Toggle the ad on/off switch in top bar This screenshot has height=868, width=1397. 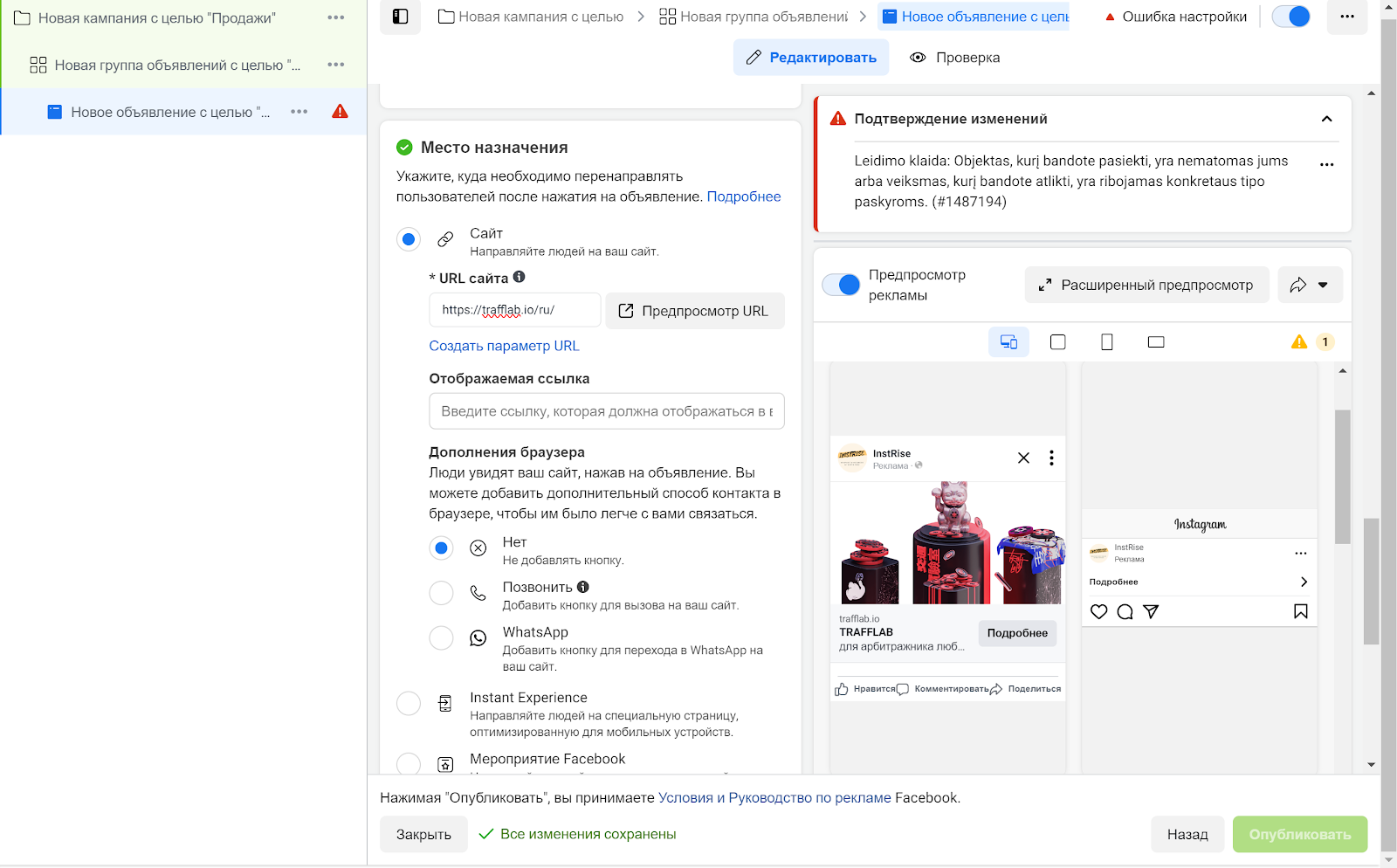[x=1291, y=17]
